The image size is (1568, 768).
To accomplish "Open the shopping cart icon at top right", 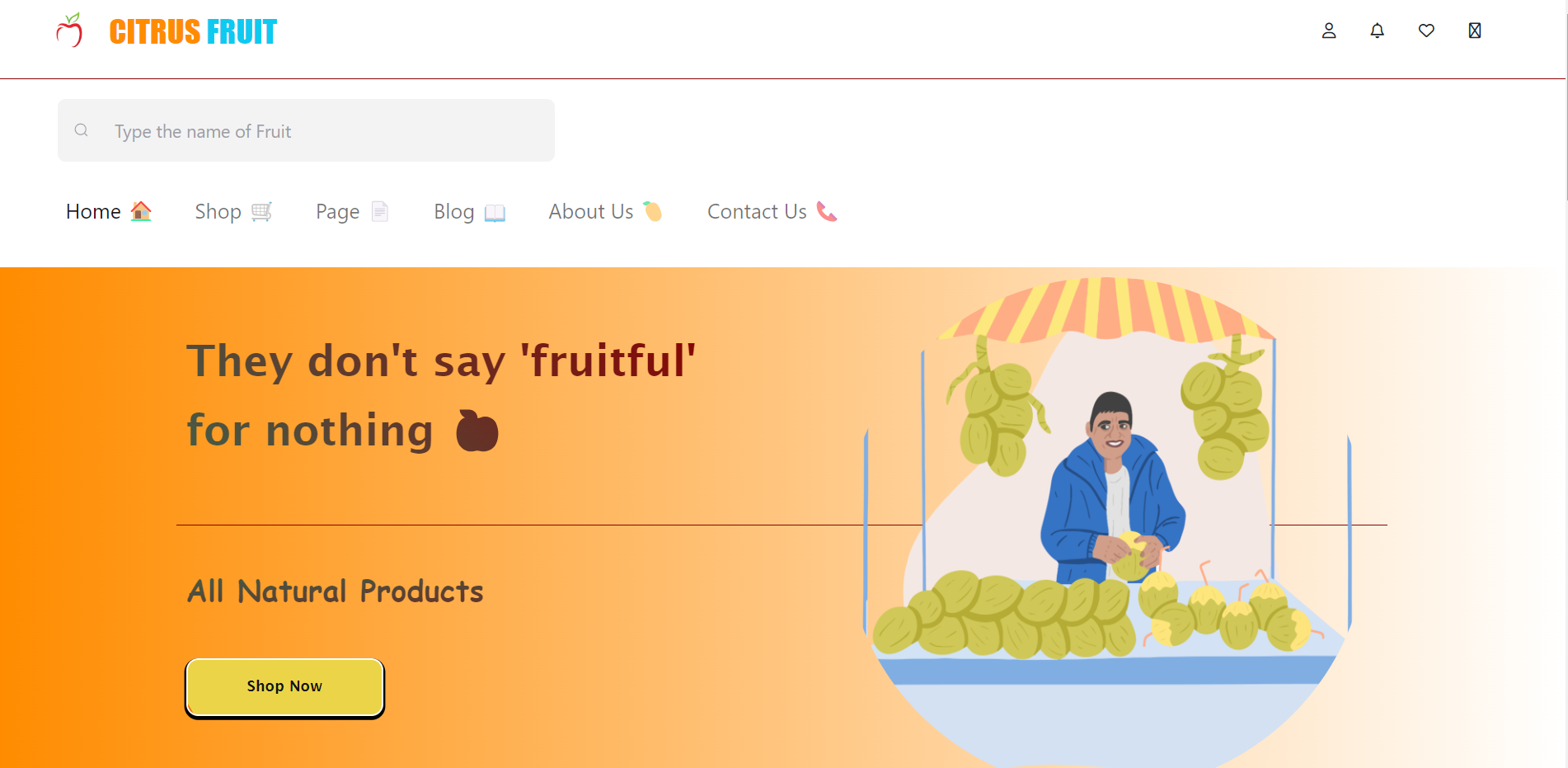I will coord(1474,31).
